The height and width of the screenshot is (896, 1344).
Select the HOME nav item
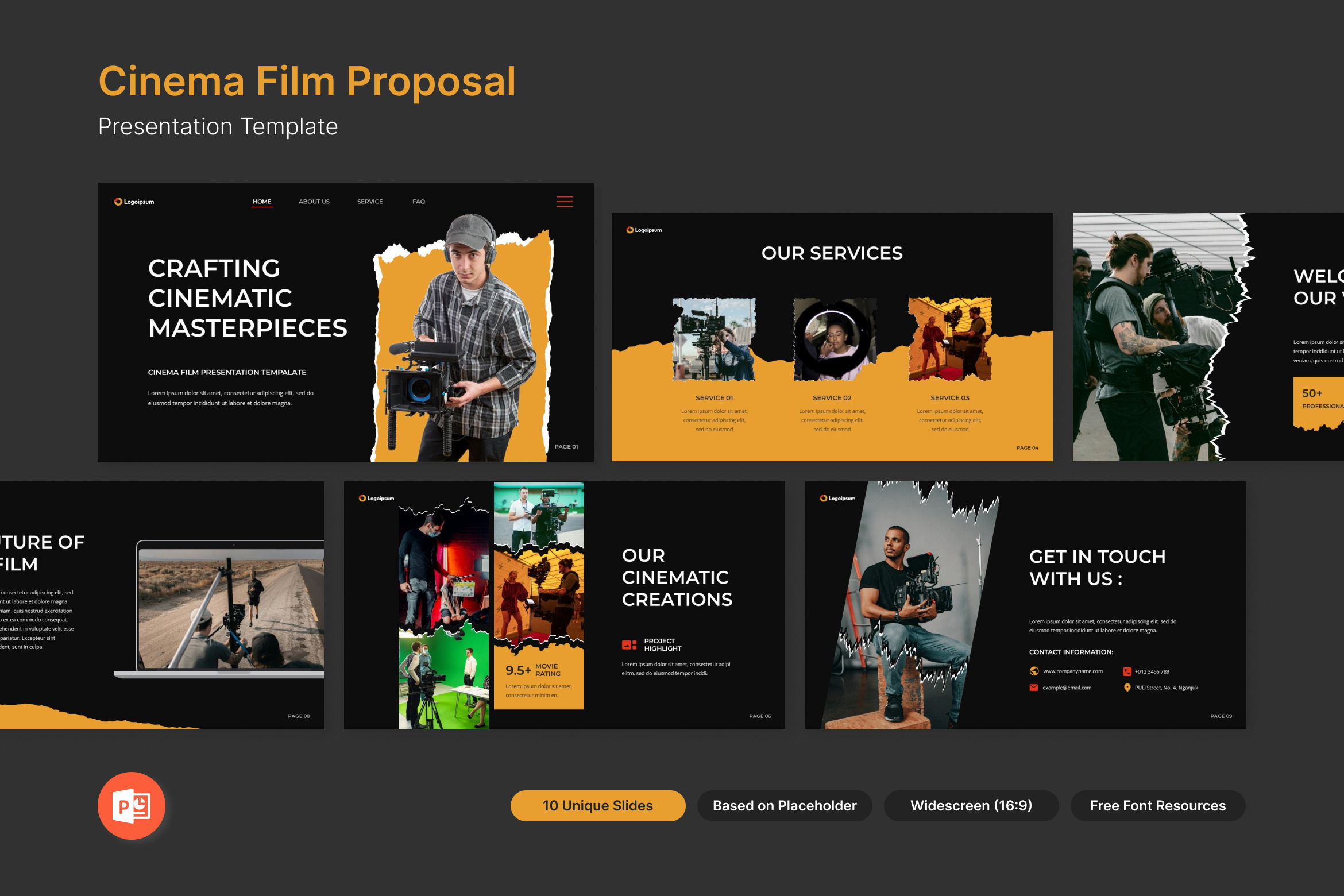(x=262, y=202)
